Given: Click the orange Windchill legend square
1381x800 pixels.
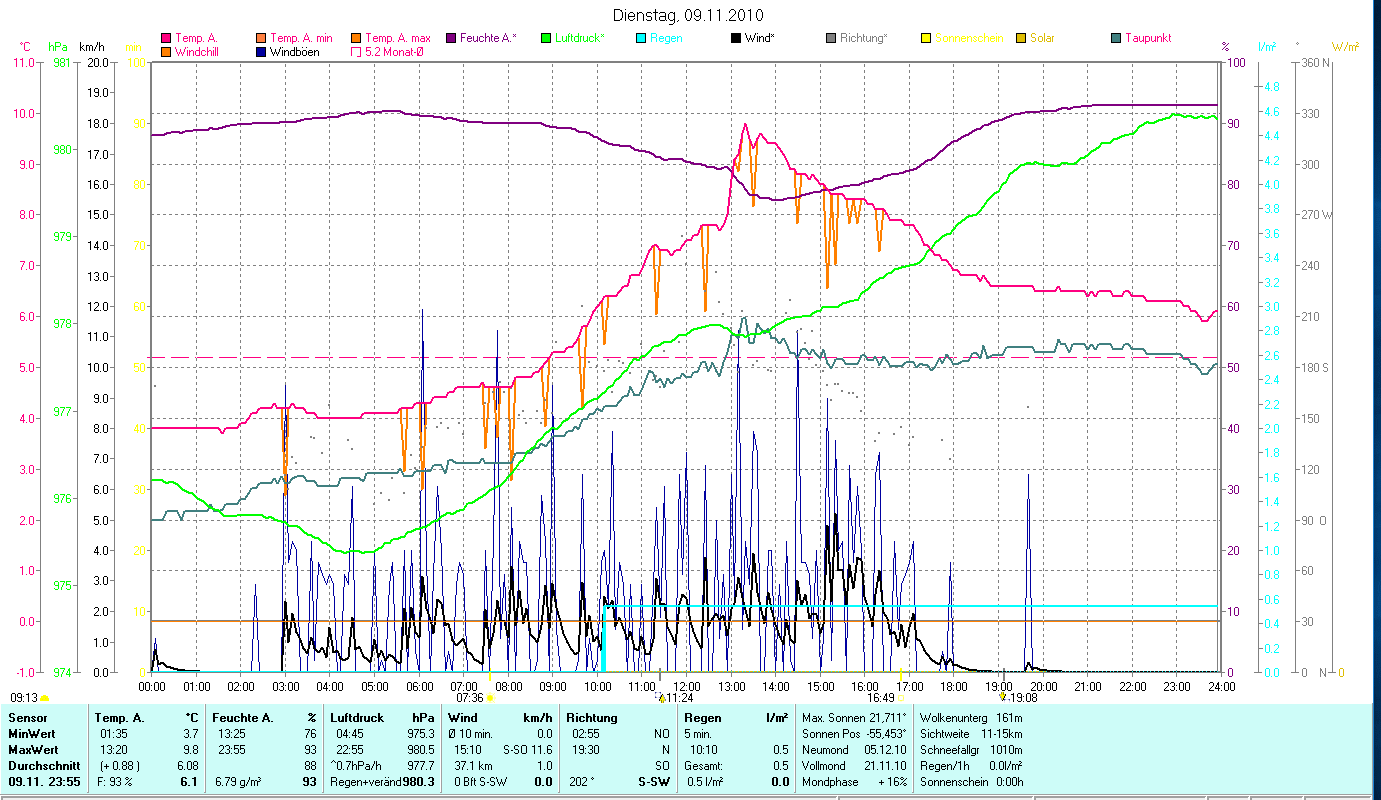Looking at the screenshot, I should (166, 52).
